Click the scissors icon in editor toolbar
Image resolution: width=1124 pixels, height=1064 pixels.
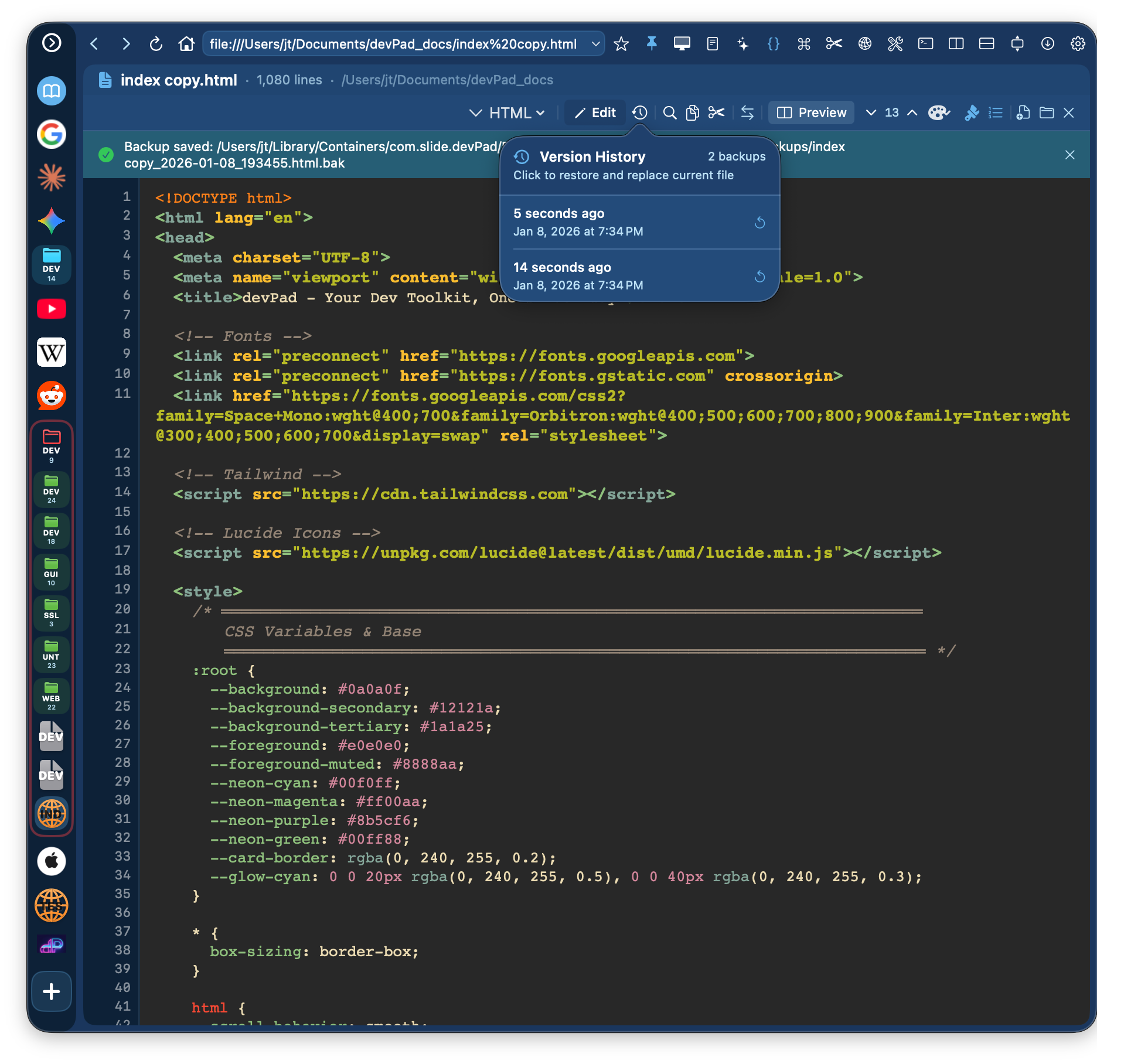pyautogui.click(x=716, y=112)
